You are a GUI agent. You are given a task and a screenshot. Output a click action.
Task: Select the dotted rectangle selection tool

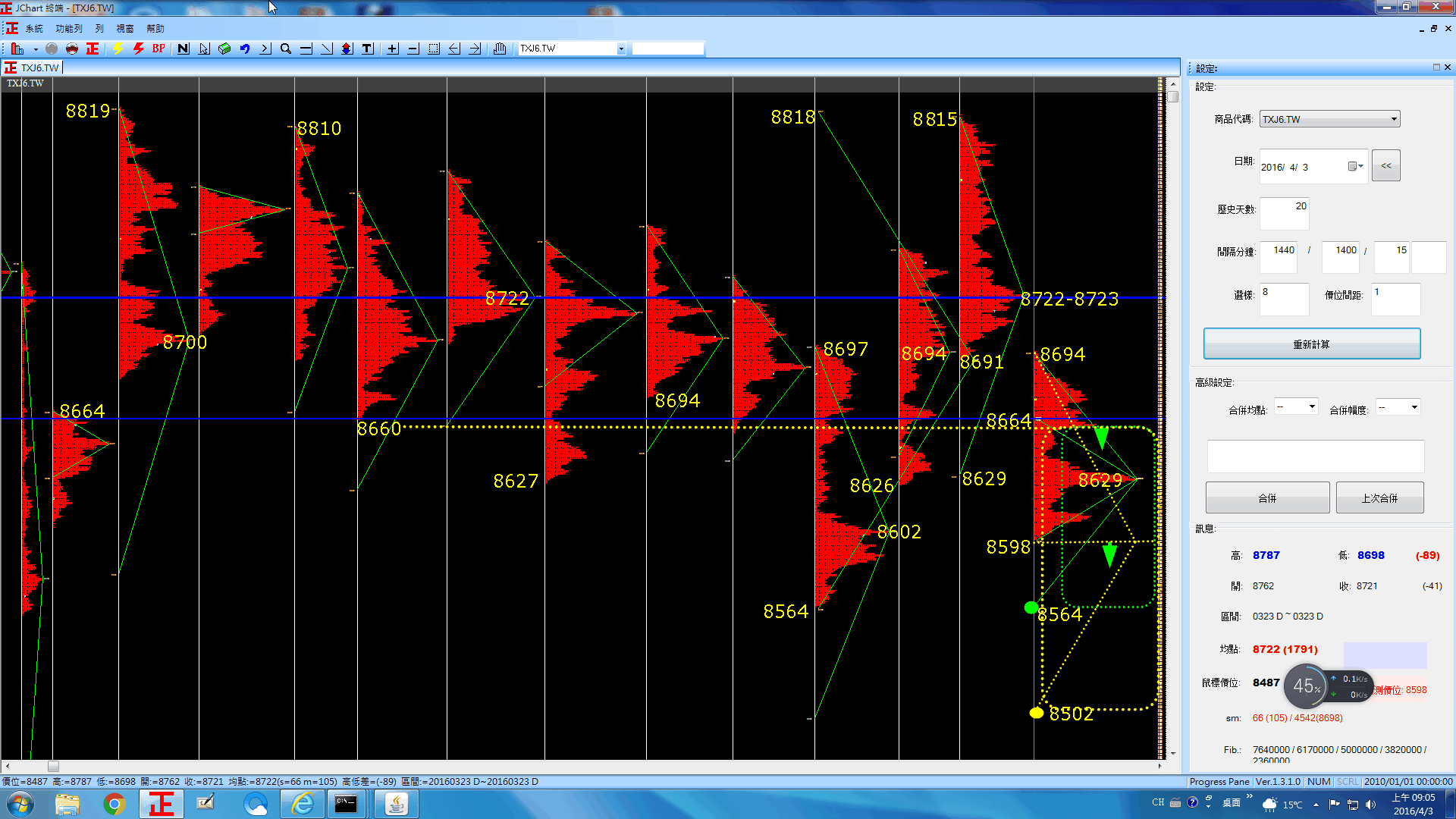click(x=434, y=49)
